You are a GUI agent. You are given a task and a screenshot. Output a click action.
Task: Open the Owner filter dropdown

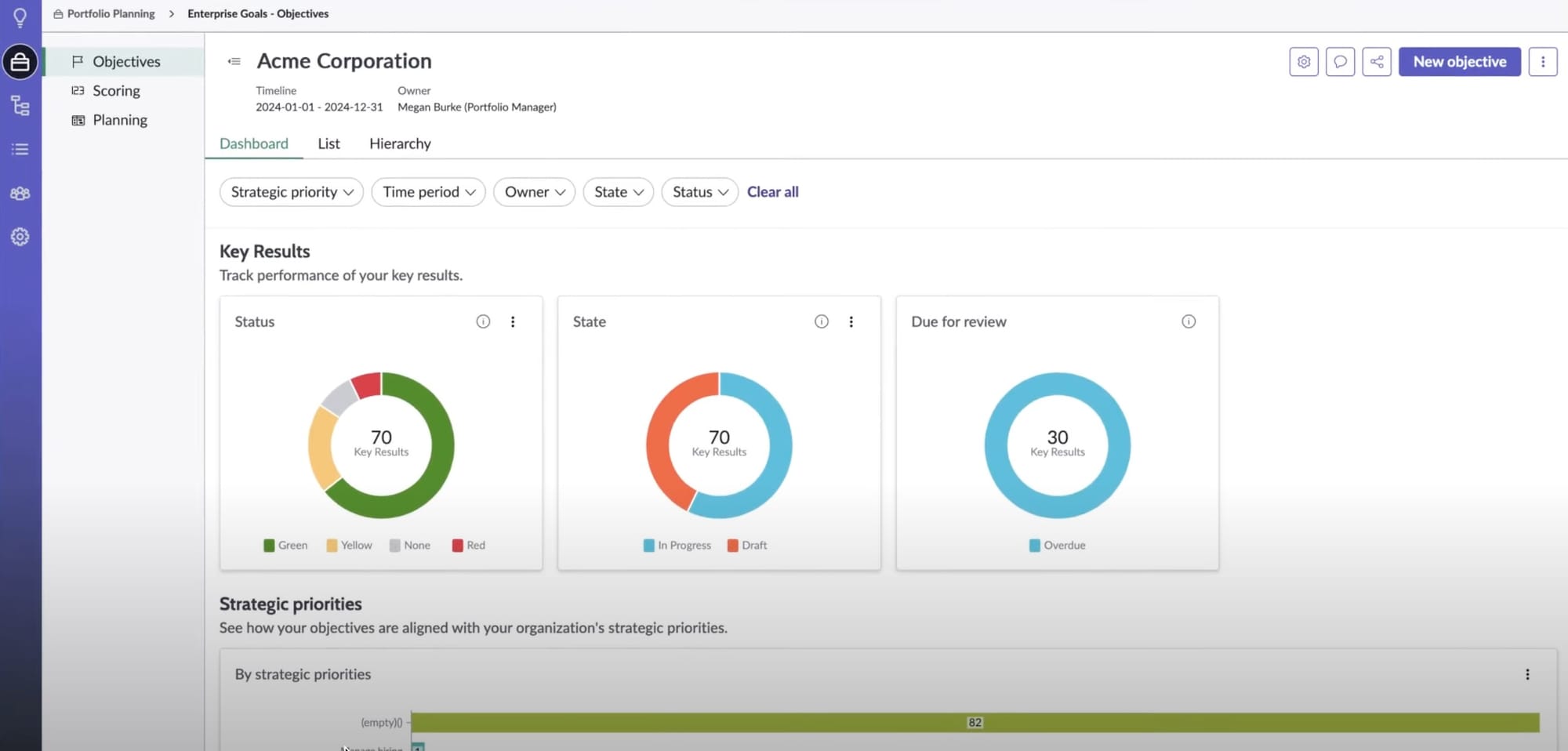coord(535,192)
